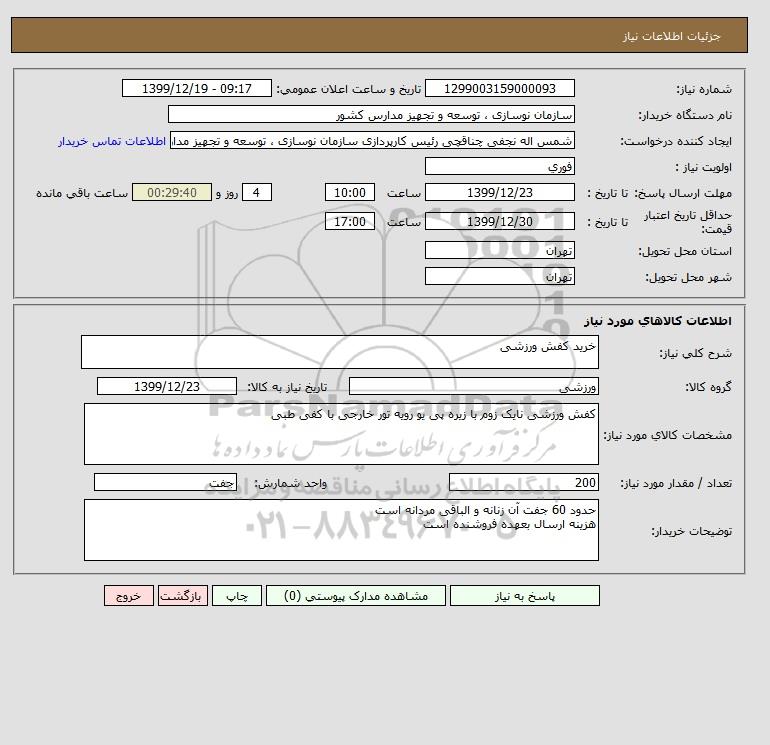
Task: Click the label 'مهلت ارسال پاسخ:'
Action: click(x=683, y=193)
